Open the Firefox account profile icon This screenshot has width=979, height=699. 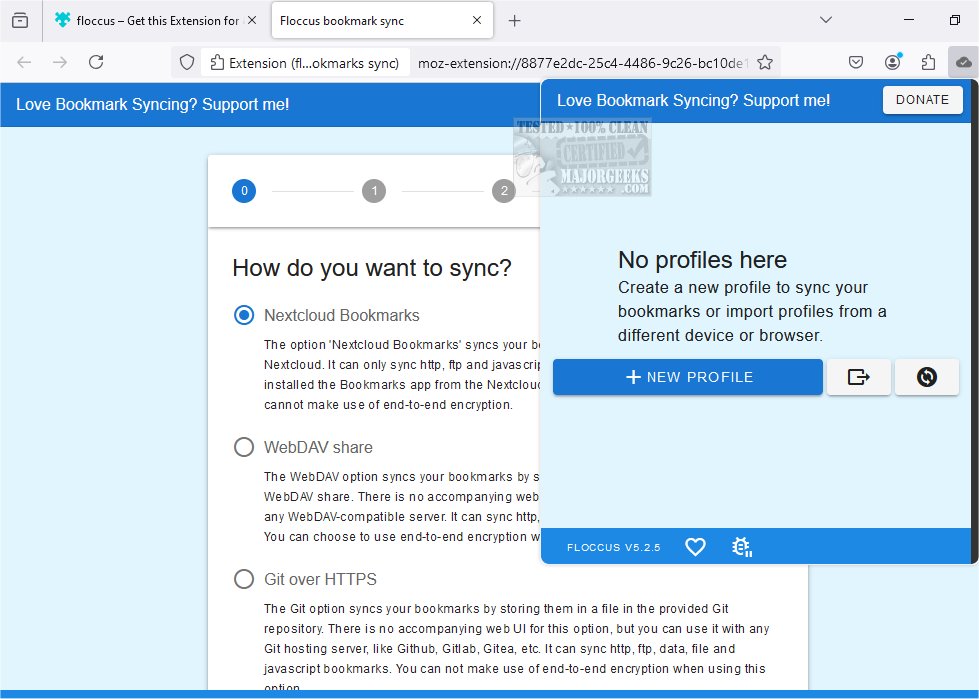pos(892,62)
